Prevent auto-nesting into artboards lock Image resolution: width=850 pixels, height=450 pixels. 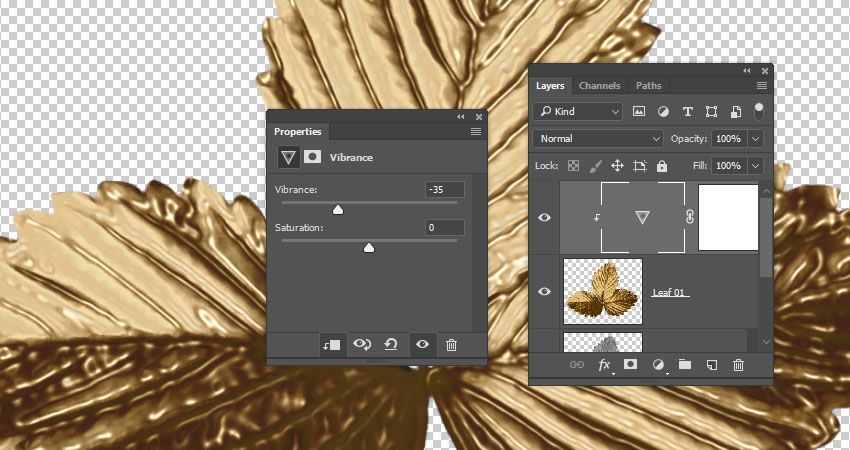coord(640,166)
